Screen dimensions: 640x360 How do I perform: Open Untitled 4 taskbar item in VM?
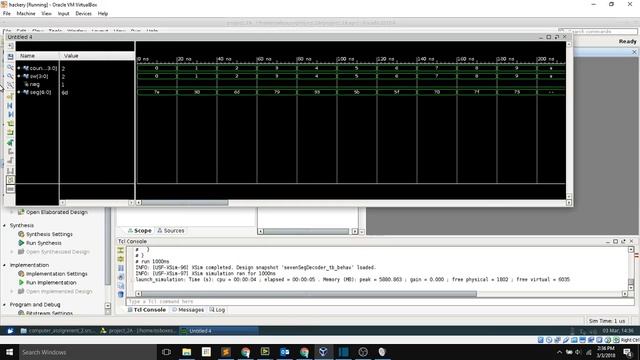tap(219, 331)
